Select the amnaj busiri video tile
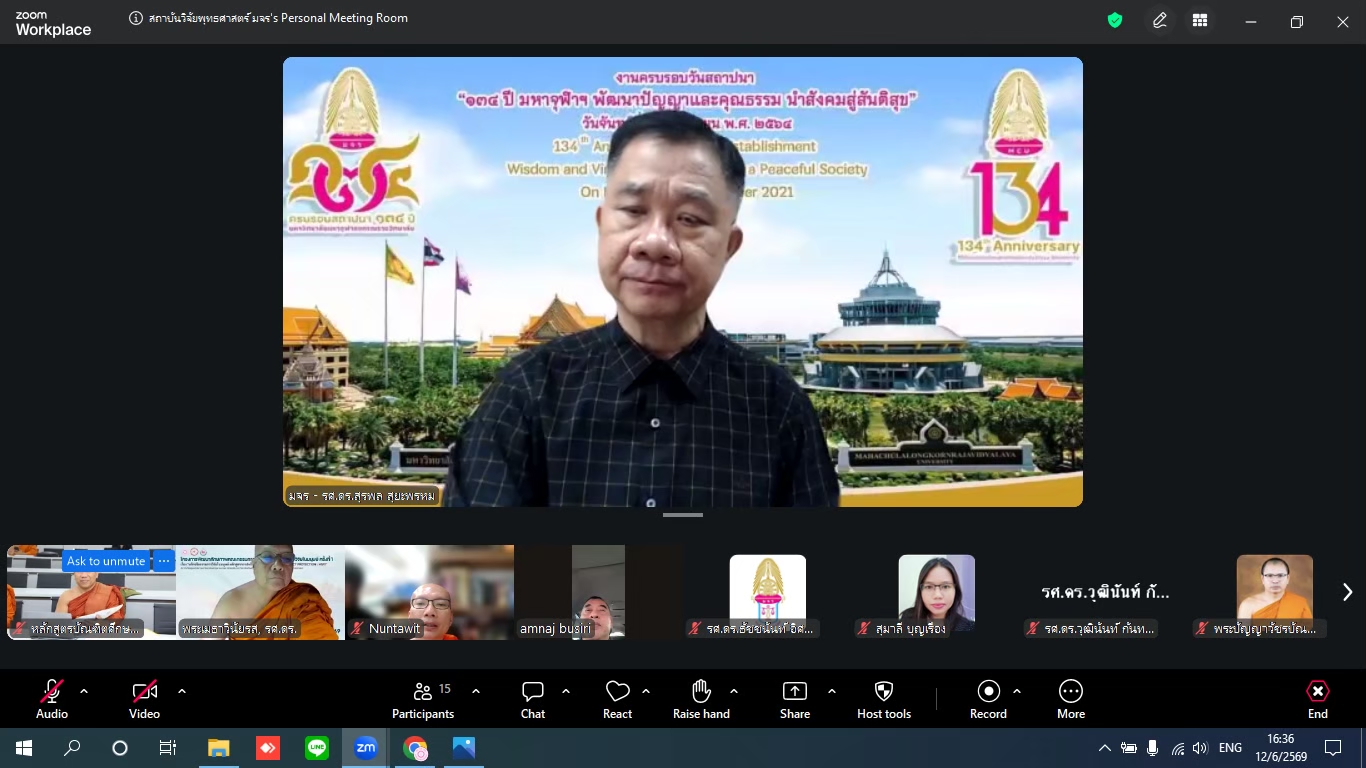This screenshot has width=1366, height=768. (599, 592)
